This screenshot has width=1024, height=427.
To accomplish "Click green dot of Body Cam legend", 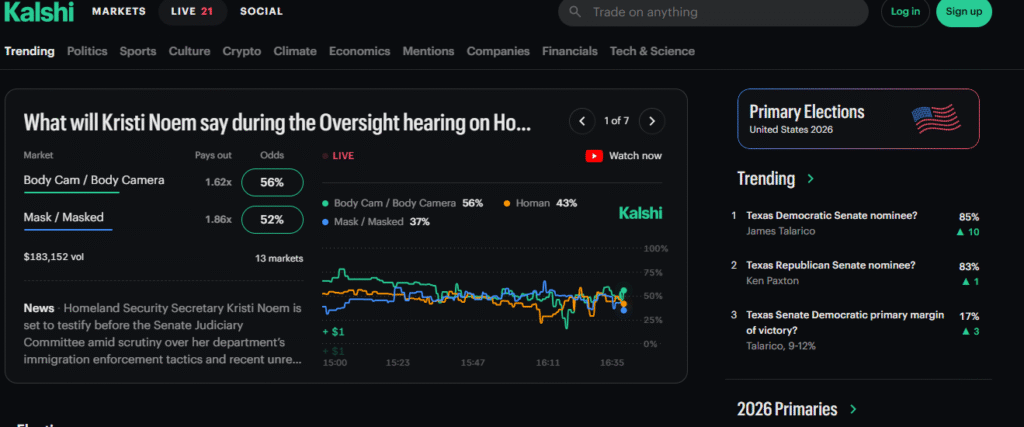I will pyautogui.click(x=326, y=203).
